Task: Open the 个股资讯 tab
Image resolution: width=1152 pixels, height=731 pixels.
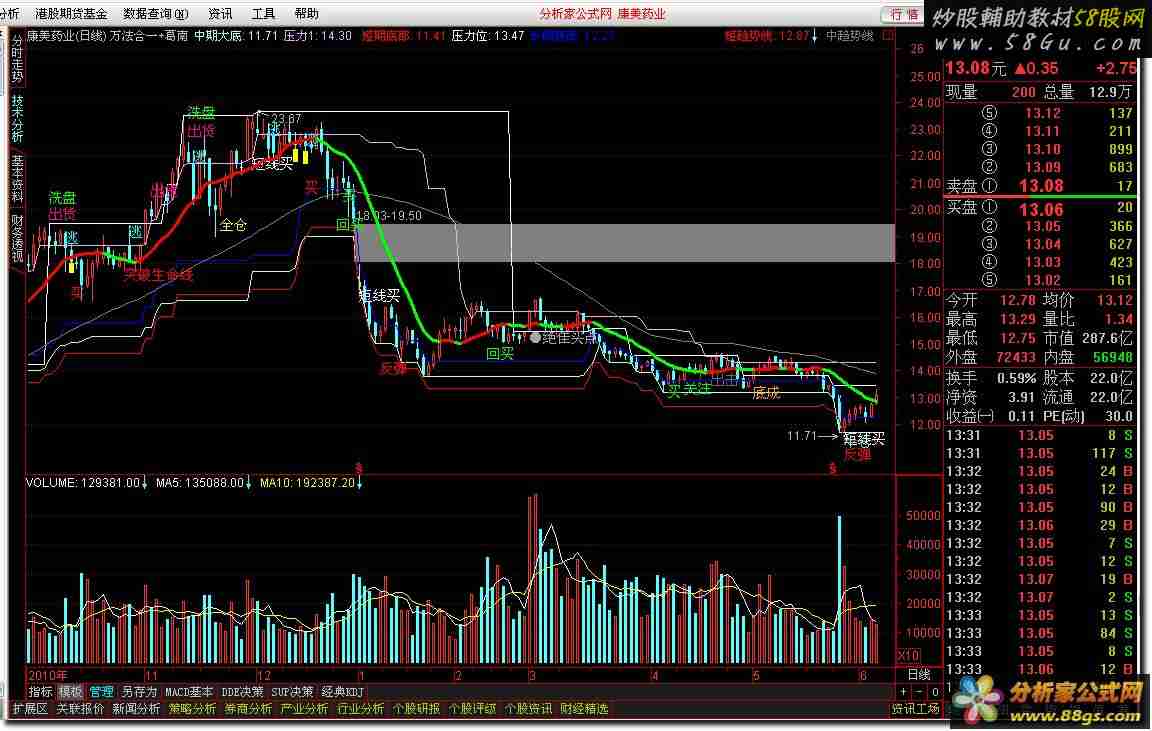Action: click(528, 709)
